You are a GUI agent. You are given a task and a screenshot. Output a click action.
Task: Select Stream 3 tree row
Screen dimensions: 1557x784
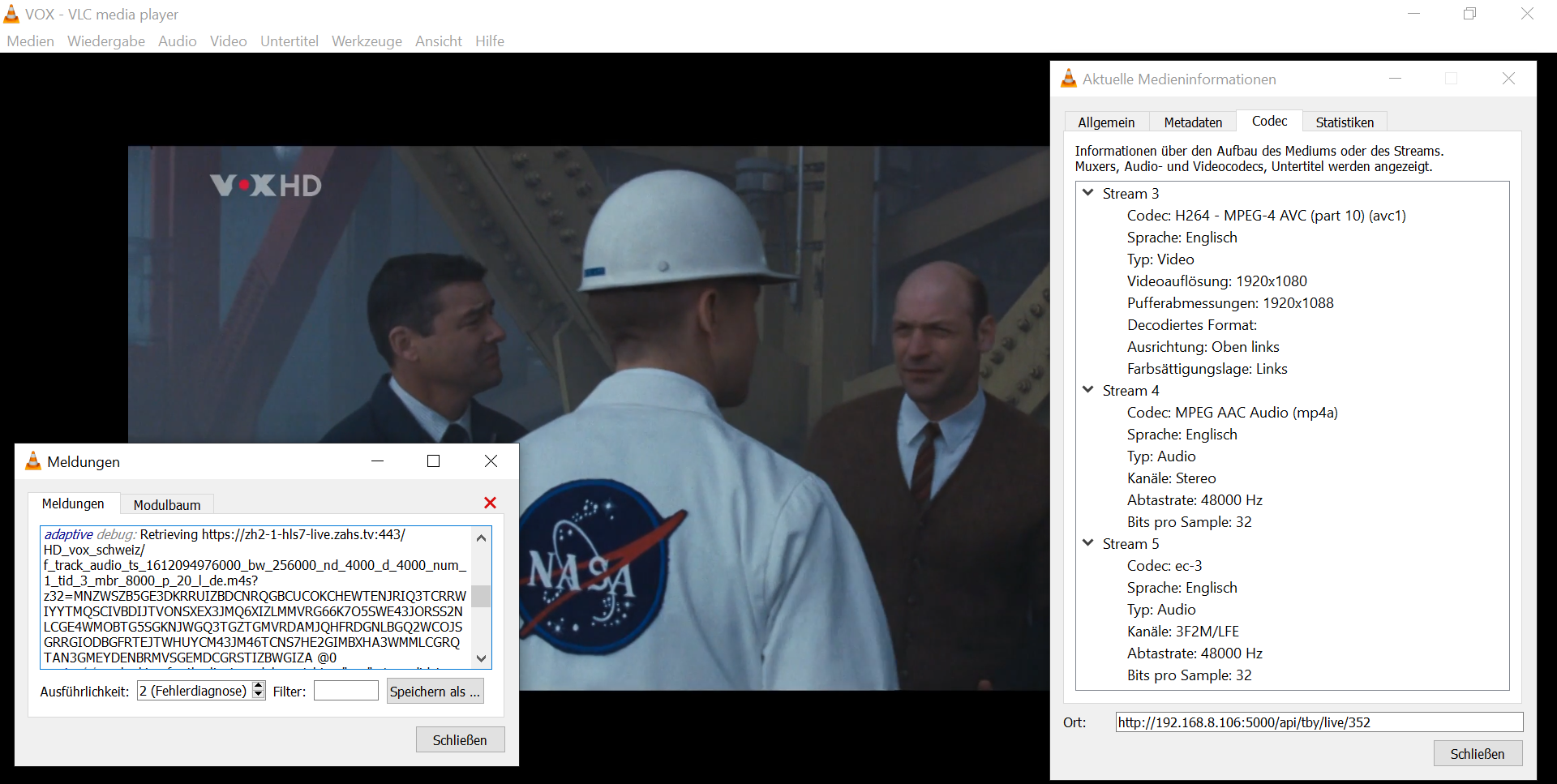point(1130,194)
